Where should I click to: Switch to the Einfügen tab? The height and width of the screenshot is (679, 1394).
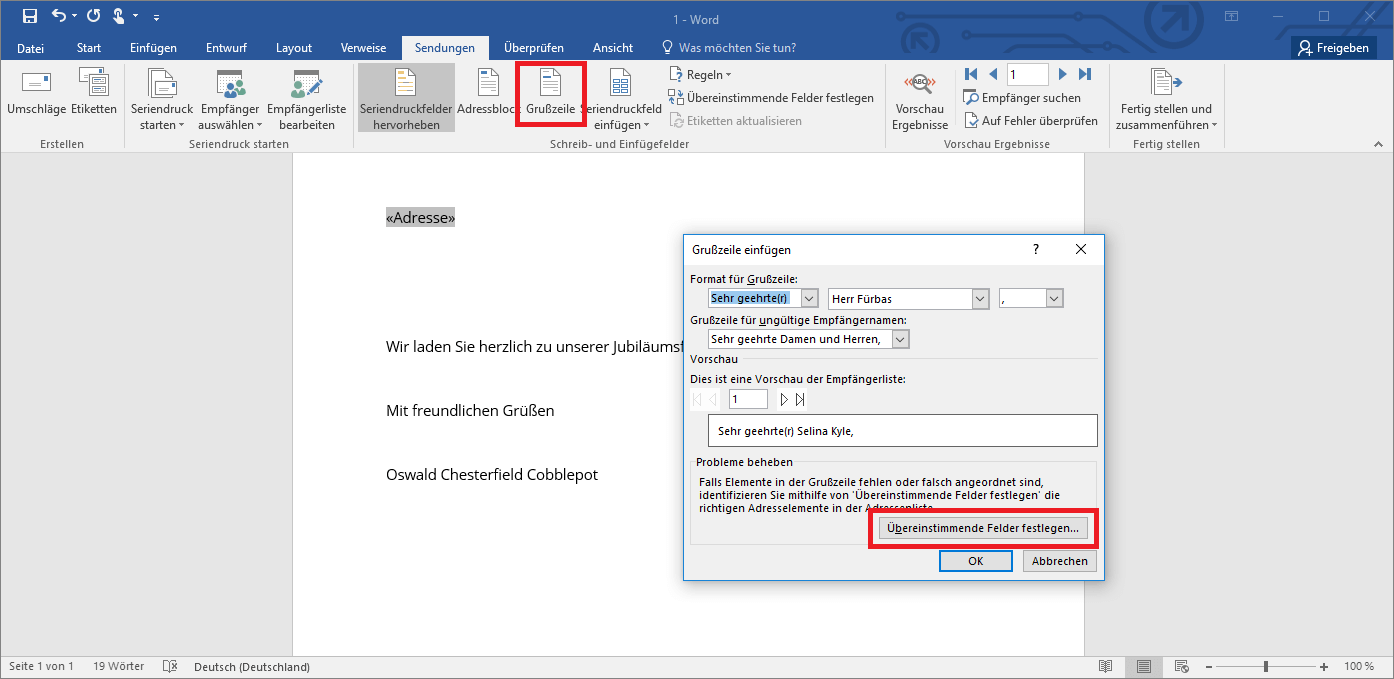[153, 48]
